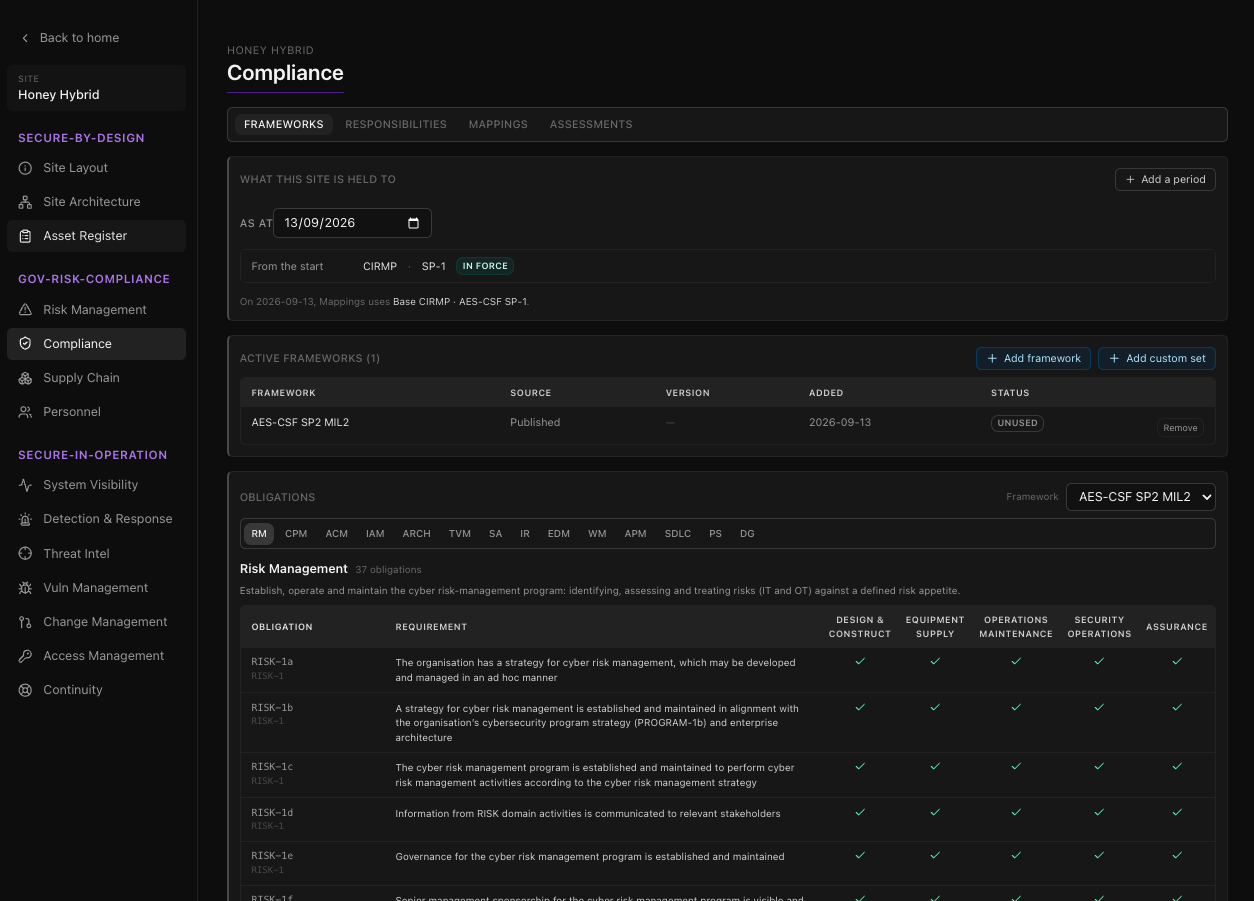Click the UNUSED status badge
The image size is (1254, 901).
point(1017,423)
